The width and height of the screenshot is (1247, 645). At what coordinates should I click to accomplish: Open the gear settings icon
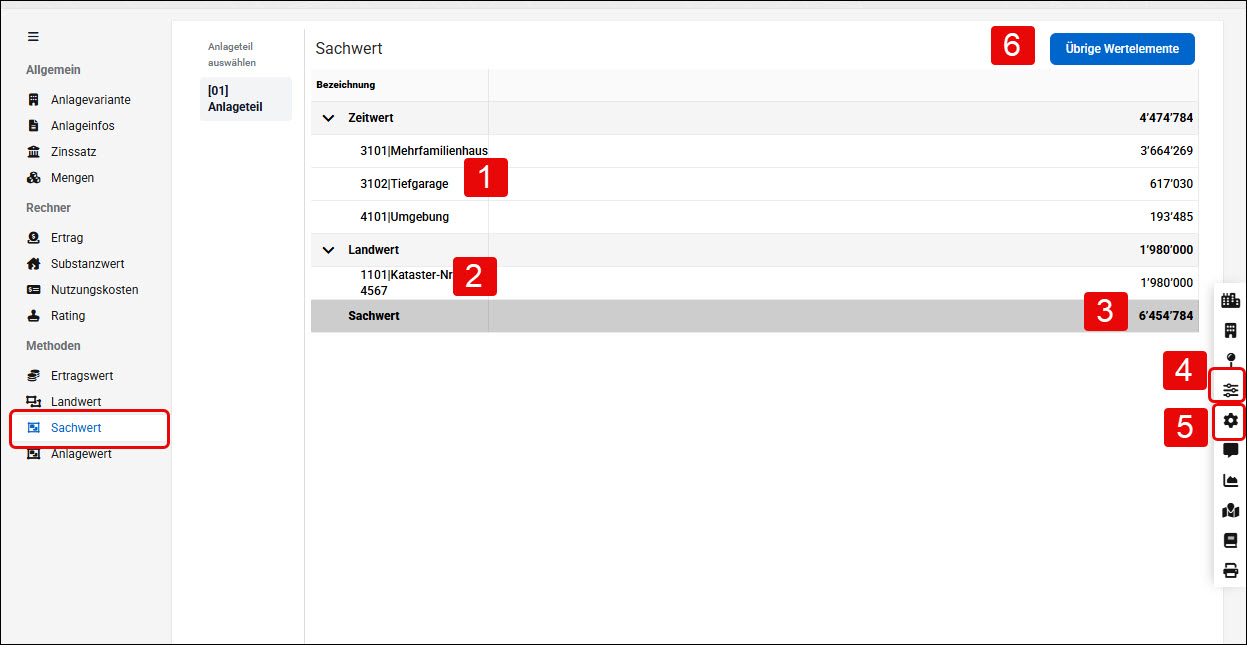(1230, 421)
